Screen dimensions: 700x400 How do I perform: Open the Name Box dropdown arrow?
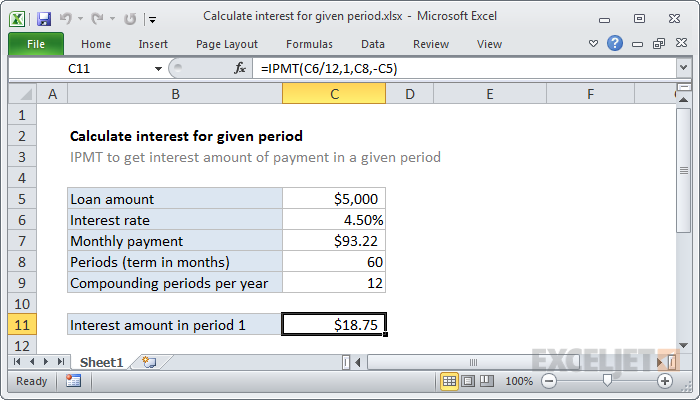coord(158,68)
